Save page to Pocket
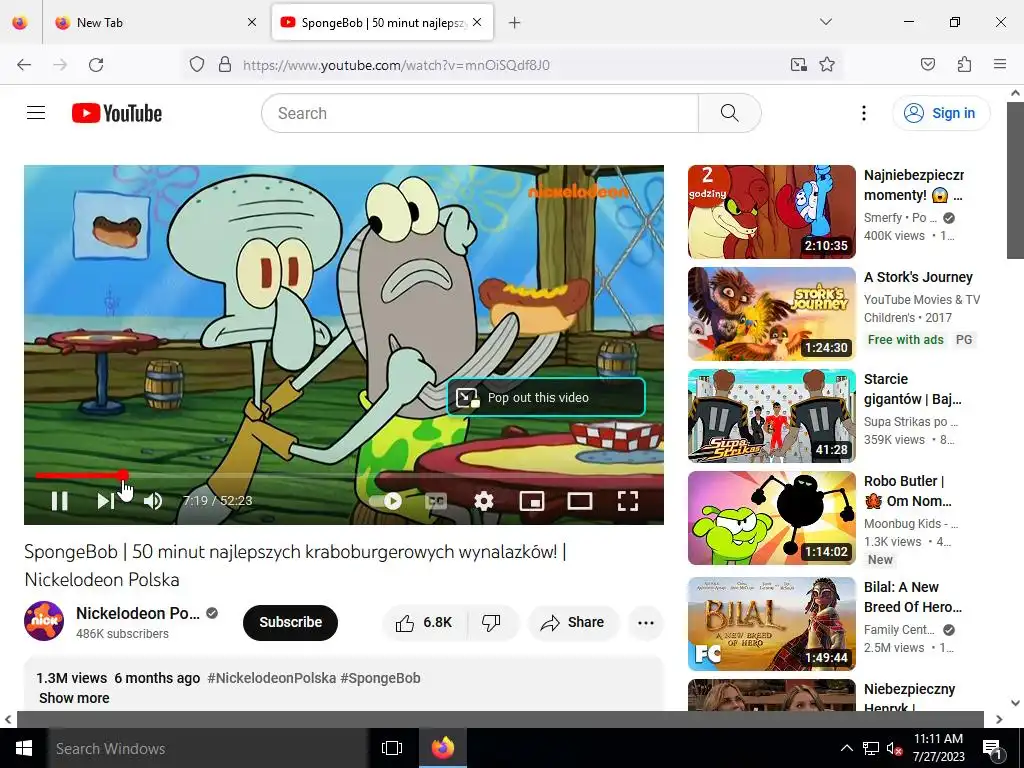Viewport: 1024px width, 768px height. pyautogui.click(x=928, y=64)
